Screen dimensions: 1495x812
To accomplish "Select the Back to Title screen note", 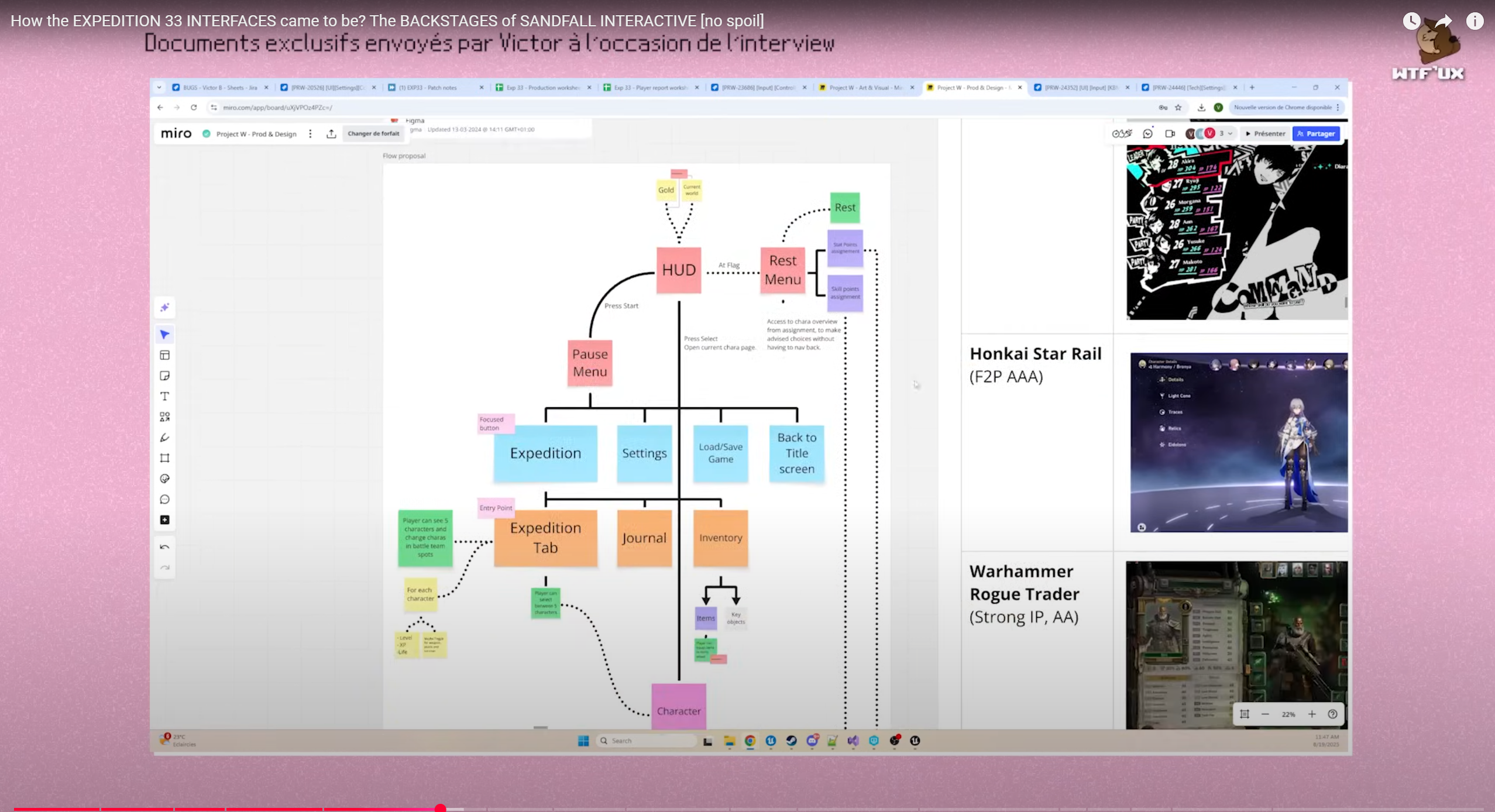I will pyautogui.click(x=796, y=453).
